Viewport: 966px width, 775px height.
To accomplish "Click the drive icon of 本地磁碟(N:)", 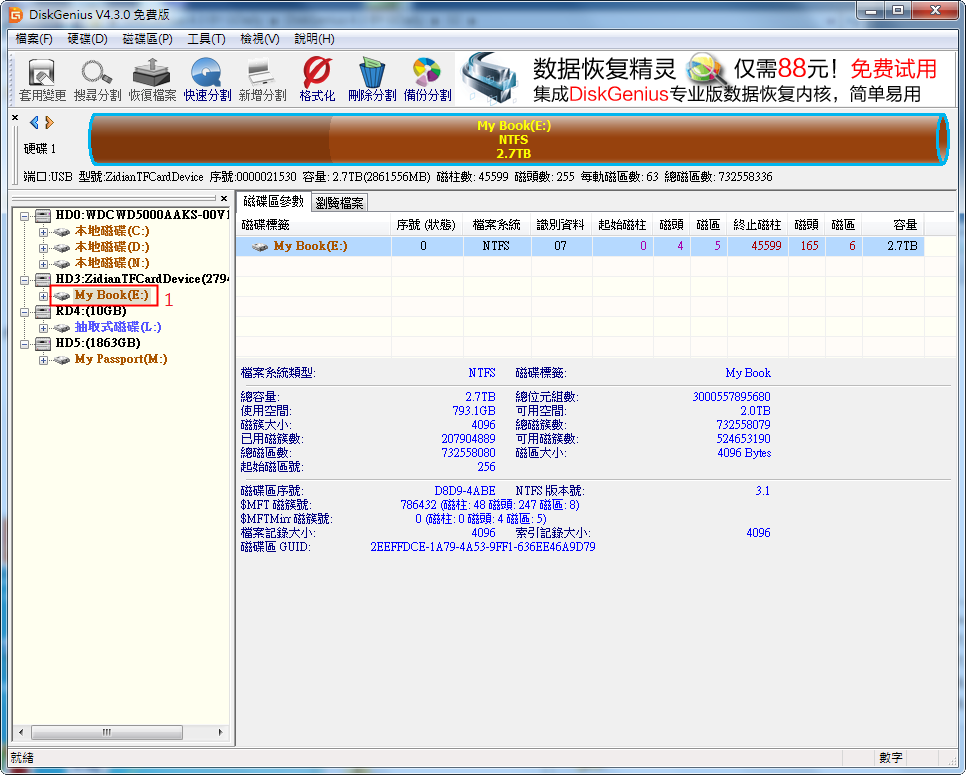I will (62, 264).
